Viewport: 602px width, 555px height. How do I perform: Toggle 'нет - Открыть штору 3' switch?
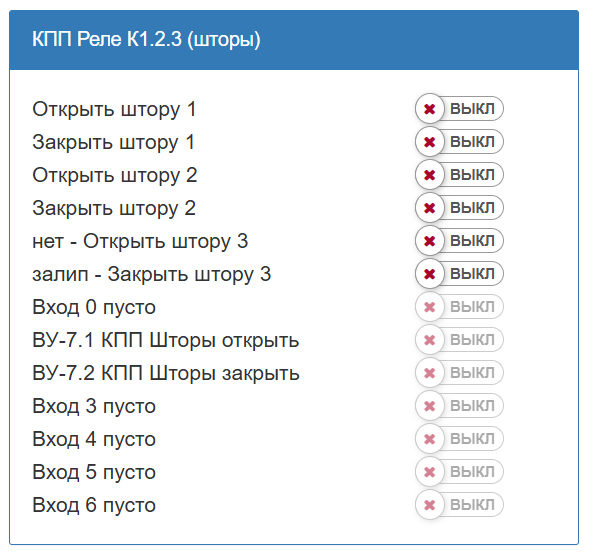coord(459,241)
